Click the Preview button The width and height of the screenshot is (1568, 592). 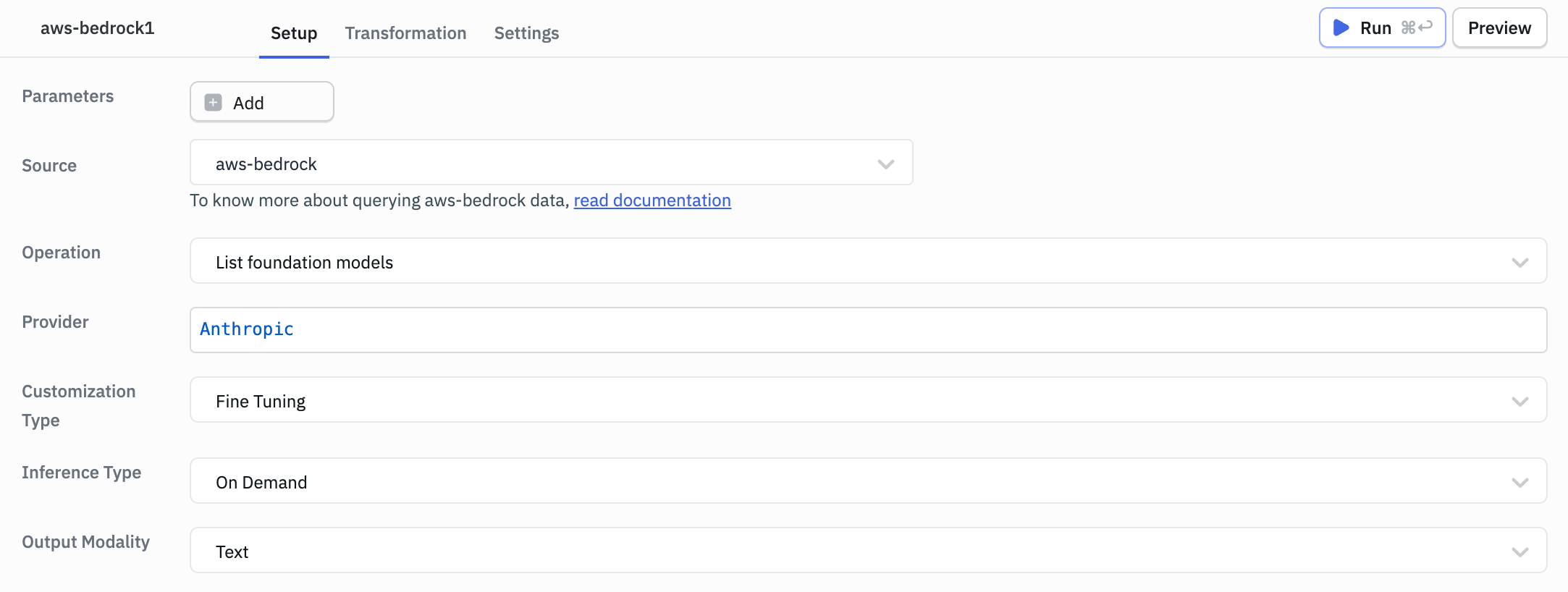tap(1499, 28)
